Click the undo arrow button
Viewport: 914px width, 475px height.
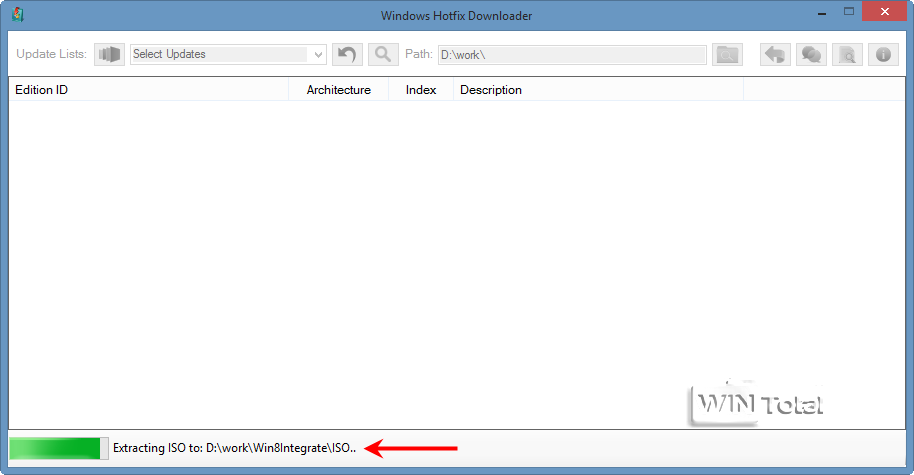click(x=347, y=54)
